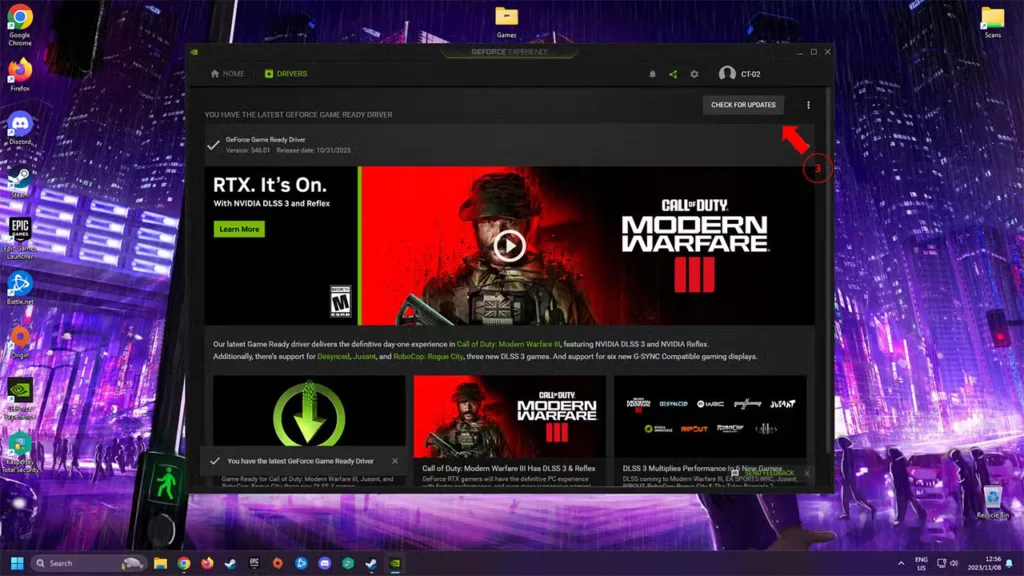Close the Send Feedback bar
The height and width of the screenshot is (576, 1024).
[807, 473]
